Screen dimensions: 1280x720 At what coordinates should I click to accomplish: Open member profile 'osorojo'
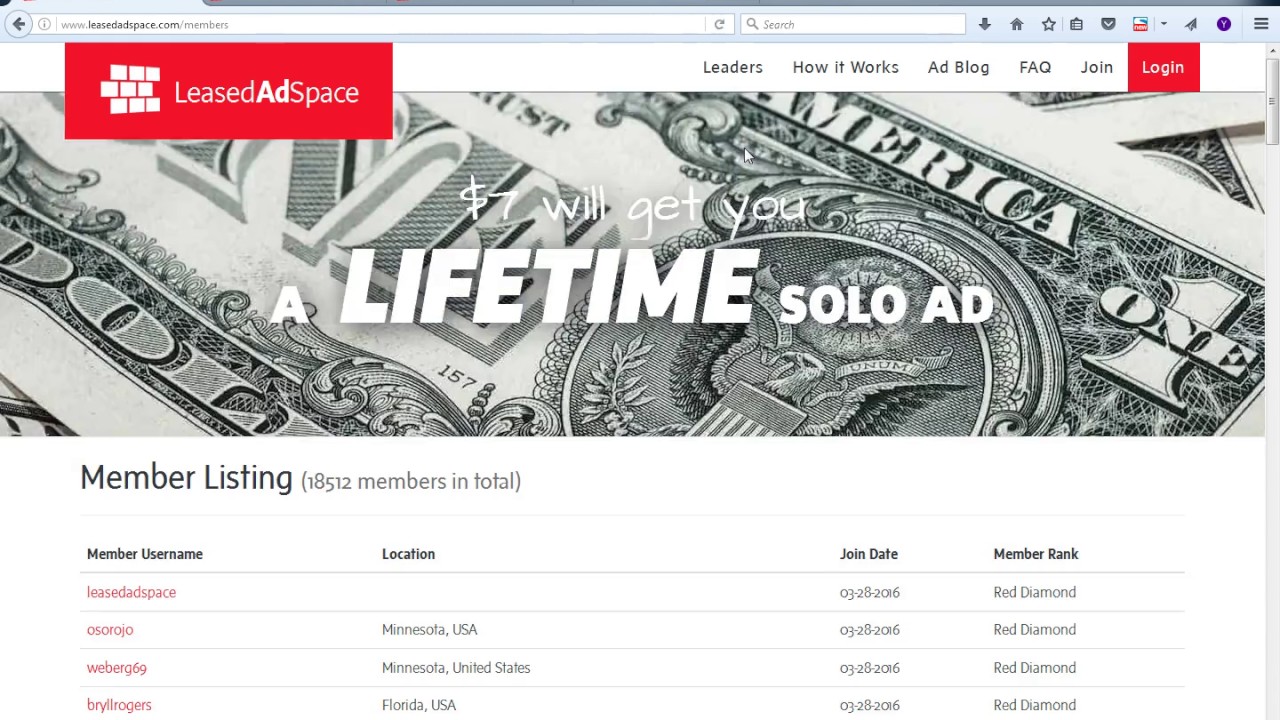(110, 629)
